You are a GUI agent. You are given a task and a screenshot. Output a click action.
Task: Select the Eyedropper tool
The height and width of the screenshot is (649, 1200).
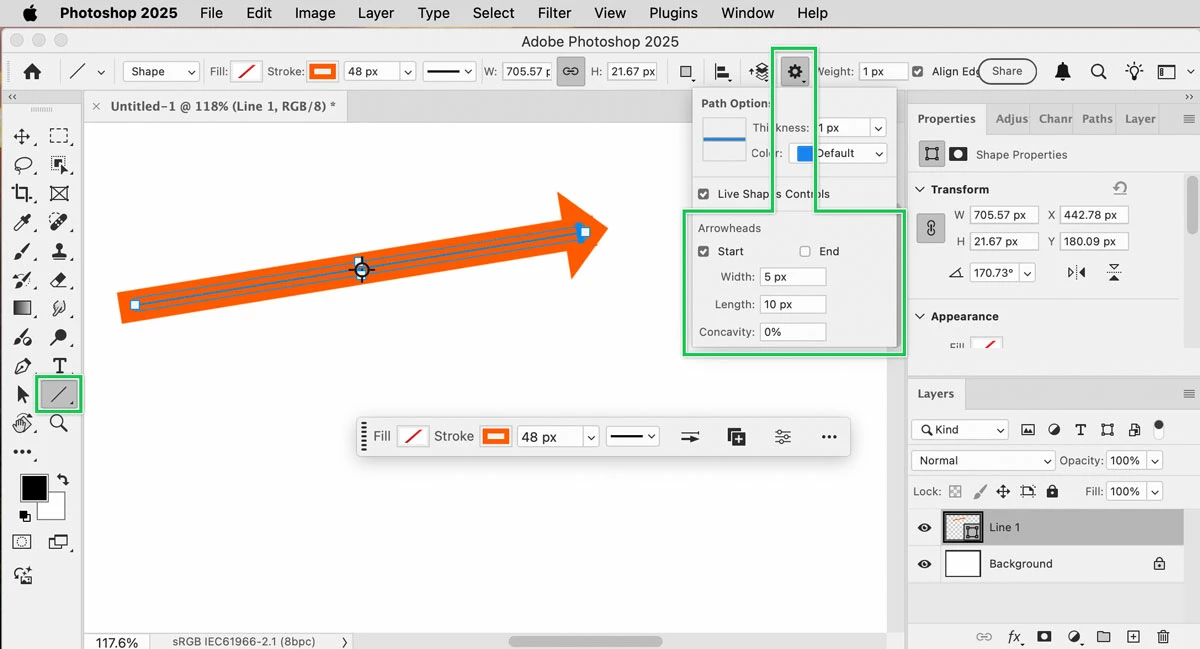pos(22,223)
